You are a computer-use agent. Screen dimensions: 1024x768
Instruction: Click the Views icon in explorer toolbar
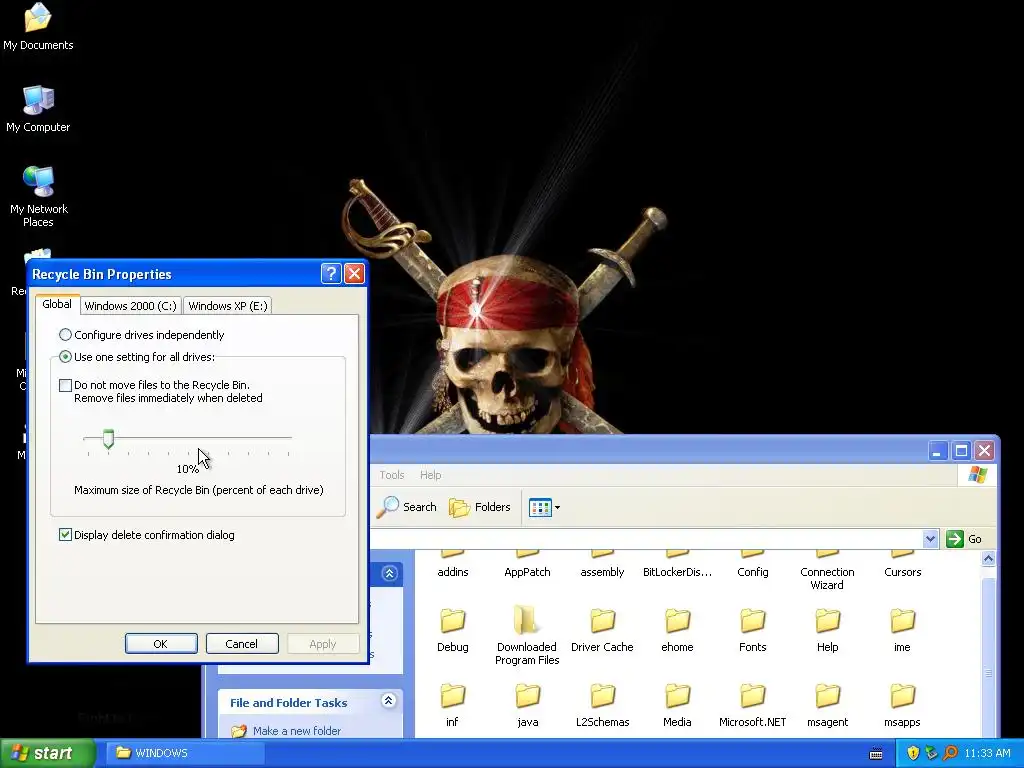[540, 507]
